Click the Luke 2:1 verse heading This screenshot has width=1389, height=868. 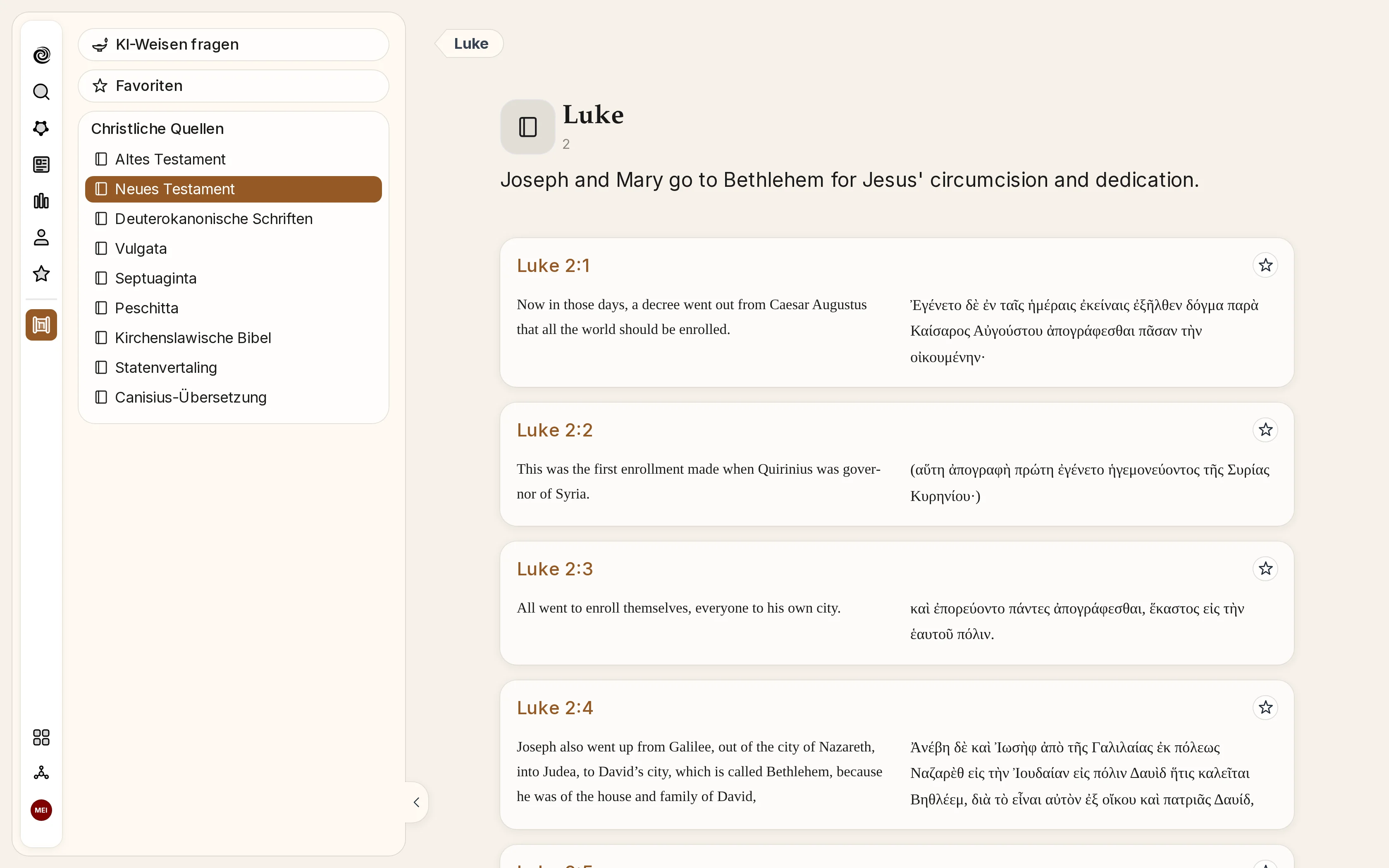coord(553,266)
